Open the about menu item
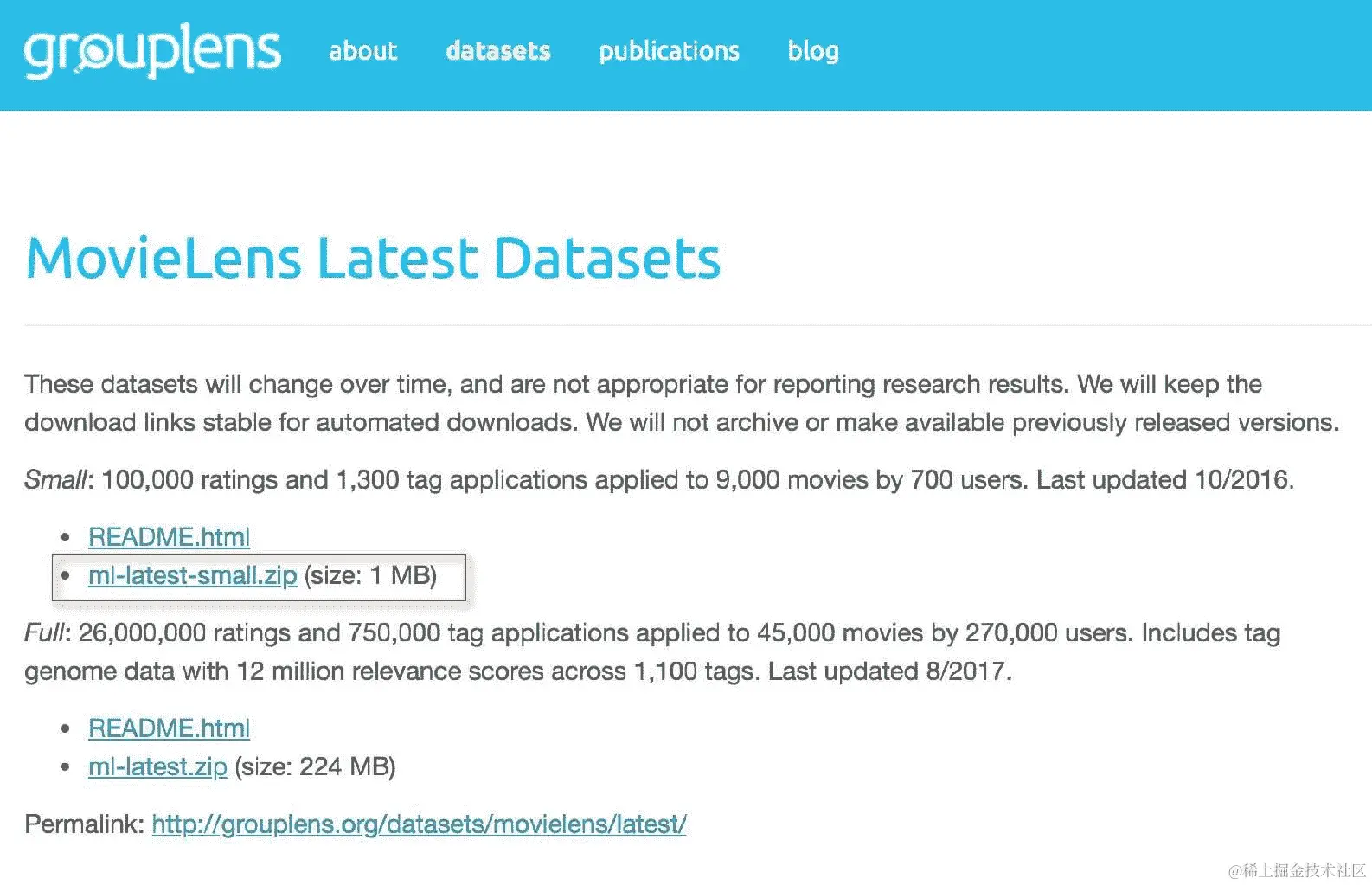The height and width of the screenshot is (885, 1372). pos(362,51)
